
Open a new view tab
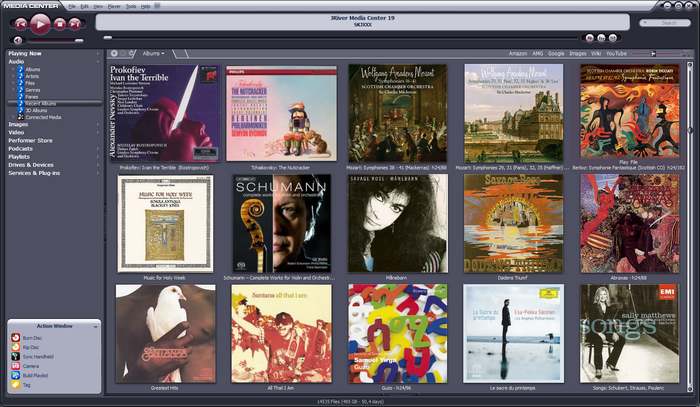[x=180, y=54]
